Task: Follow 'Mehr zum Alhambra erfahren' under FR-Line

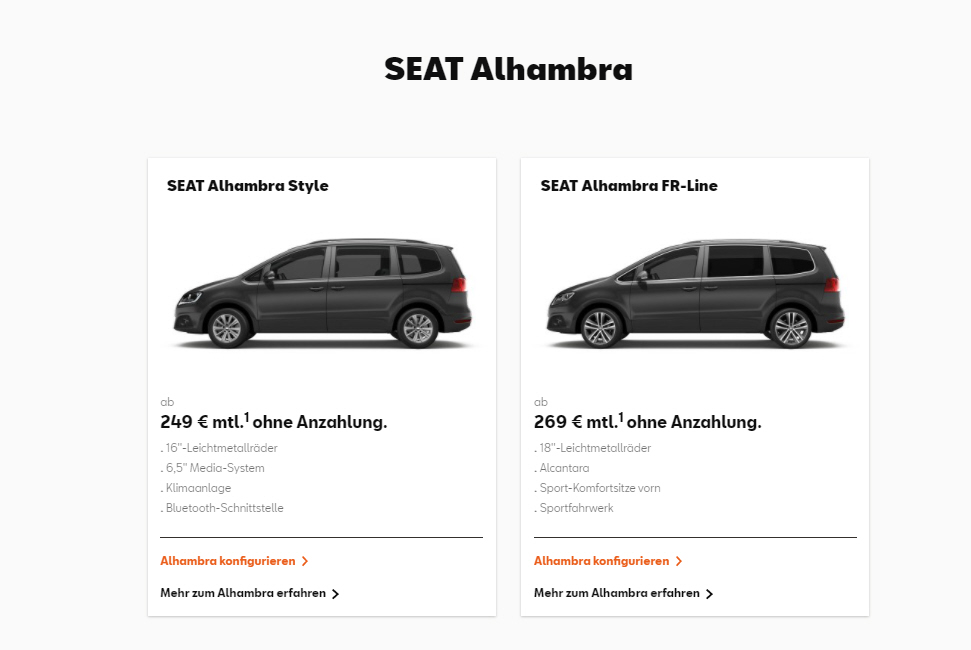Action: pos(617,593)
